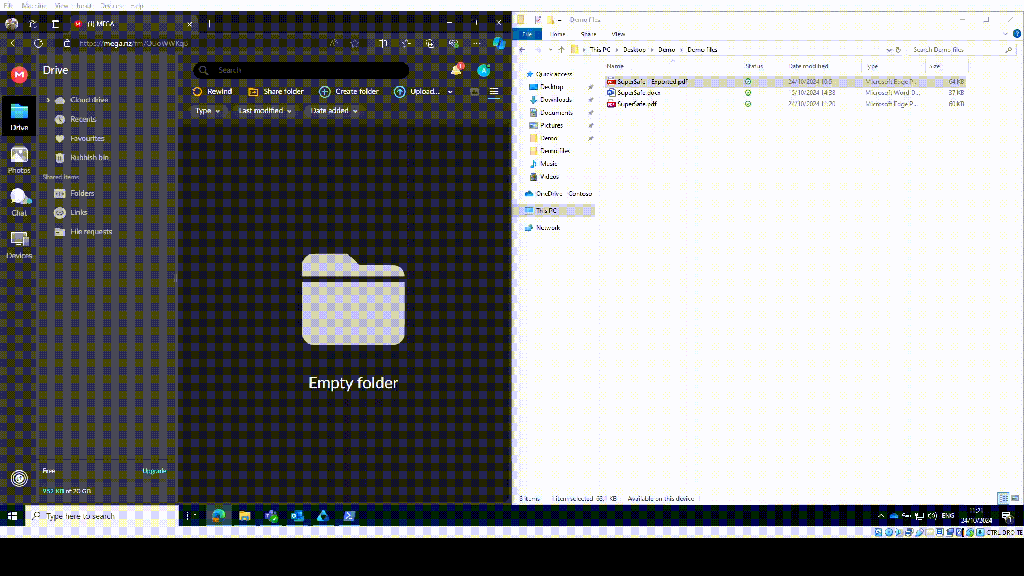Click the browser refresh button

point(39,44)
